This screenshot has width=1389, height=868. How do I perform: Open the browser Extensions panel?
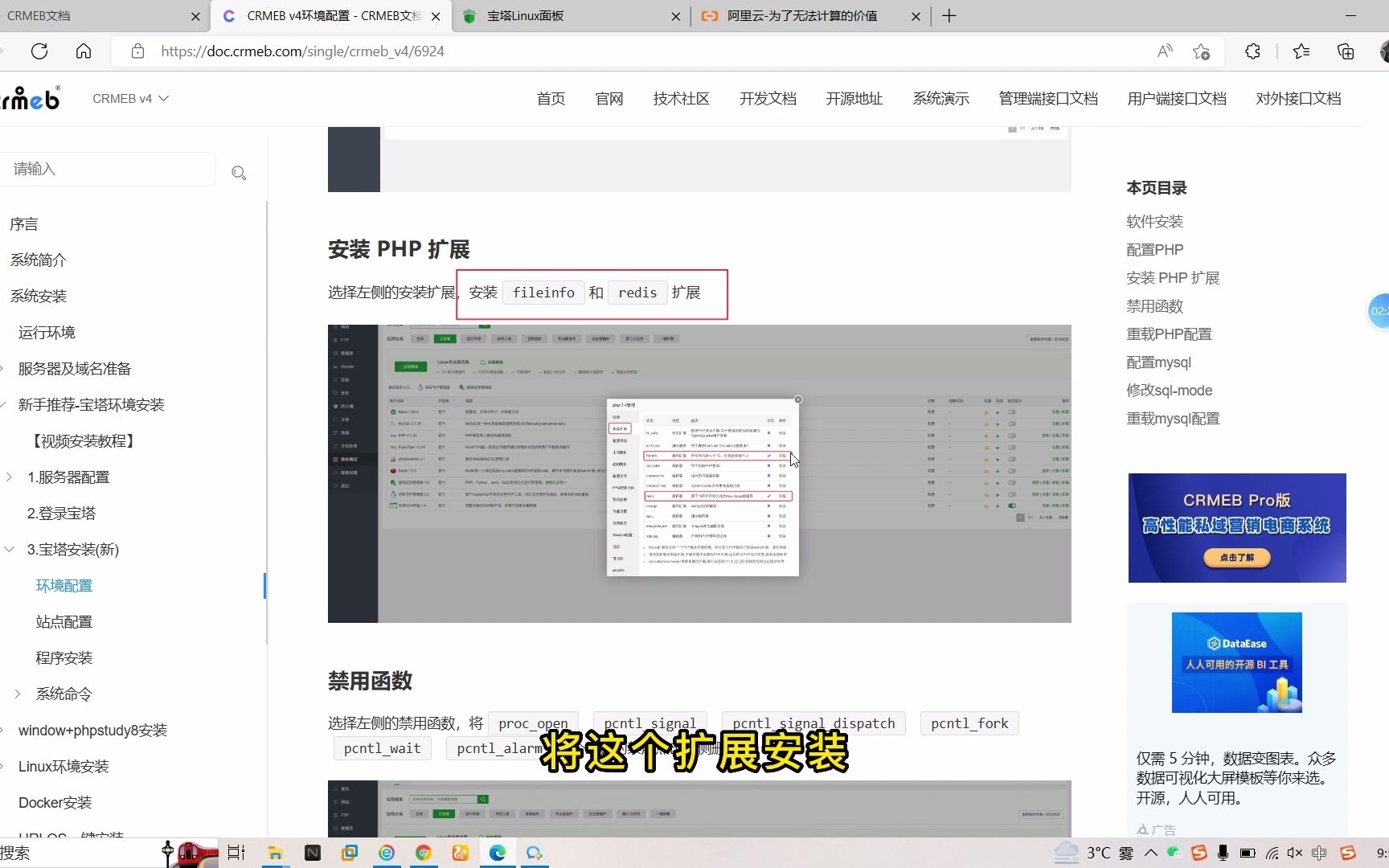point(1252,51)
